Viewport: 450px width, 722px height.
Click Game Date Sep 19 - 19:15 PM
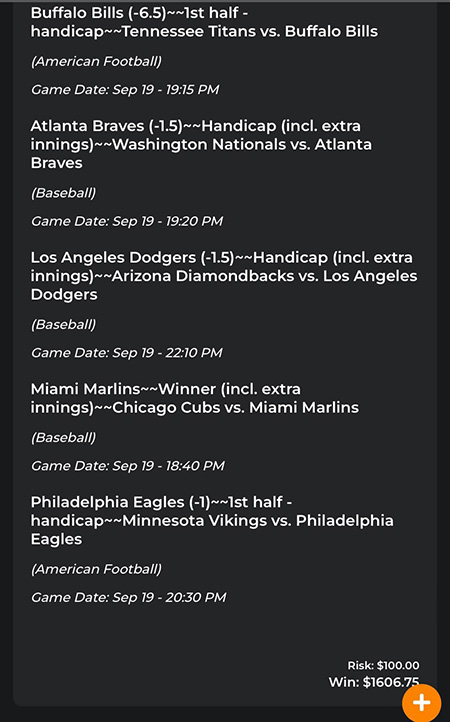pyautogui.click(x=125, y=89)
